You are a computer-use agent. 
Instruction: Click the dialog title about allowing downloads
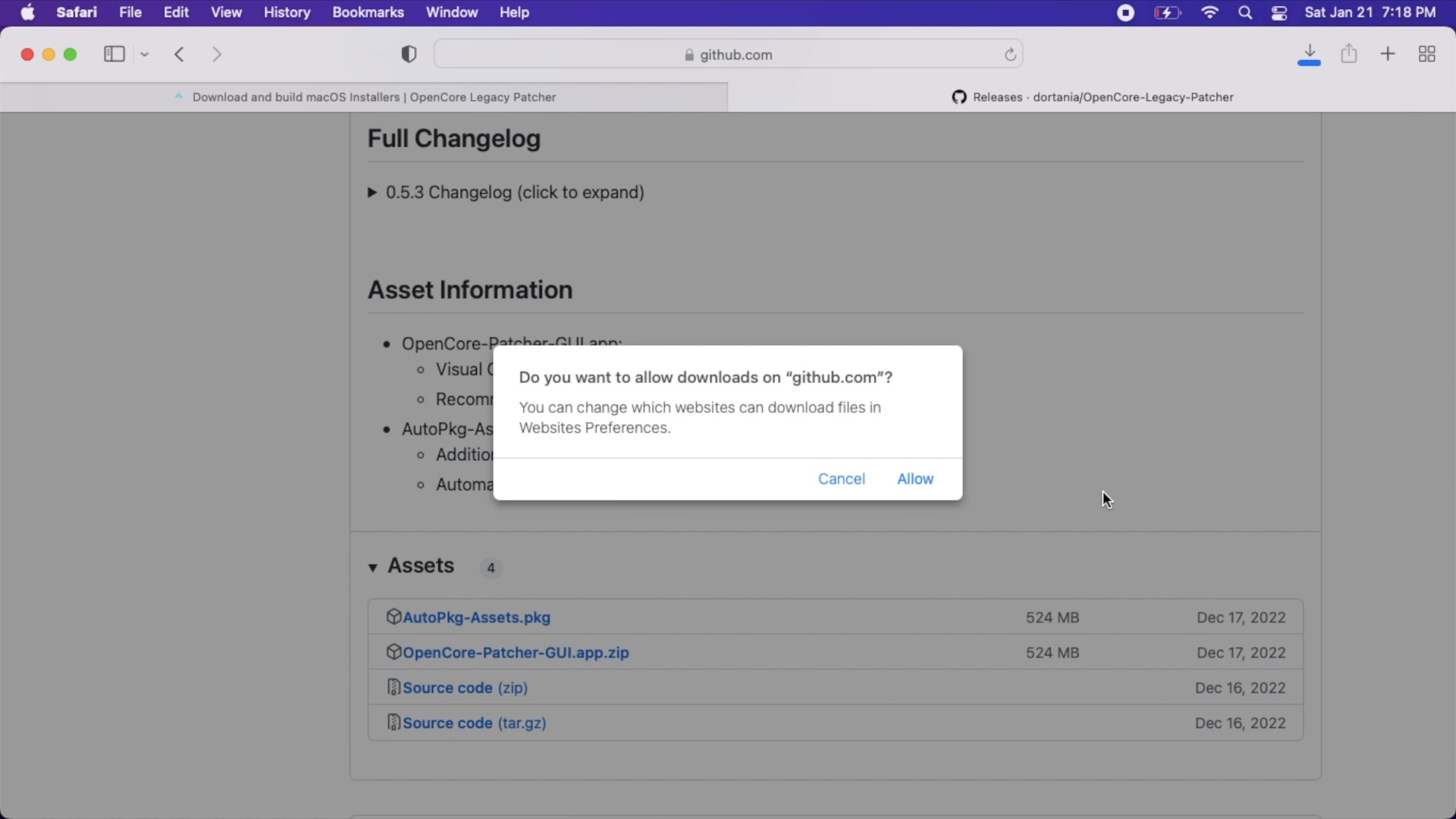pyautogui.click(x=705, y=378)
